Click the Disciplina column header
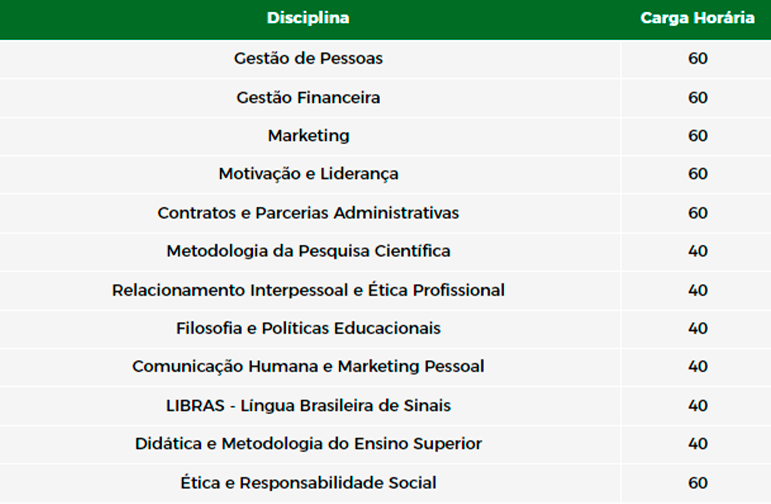 click(x=308, y=18)
